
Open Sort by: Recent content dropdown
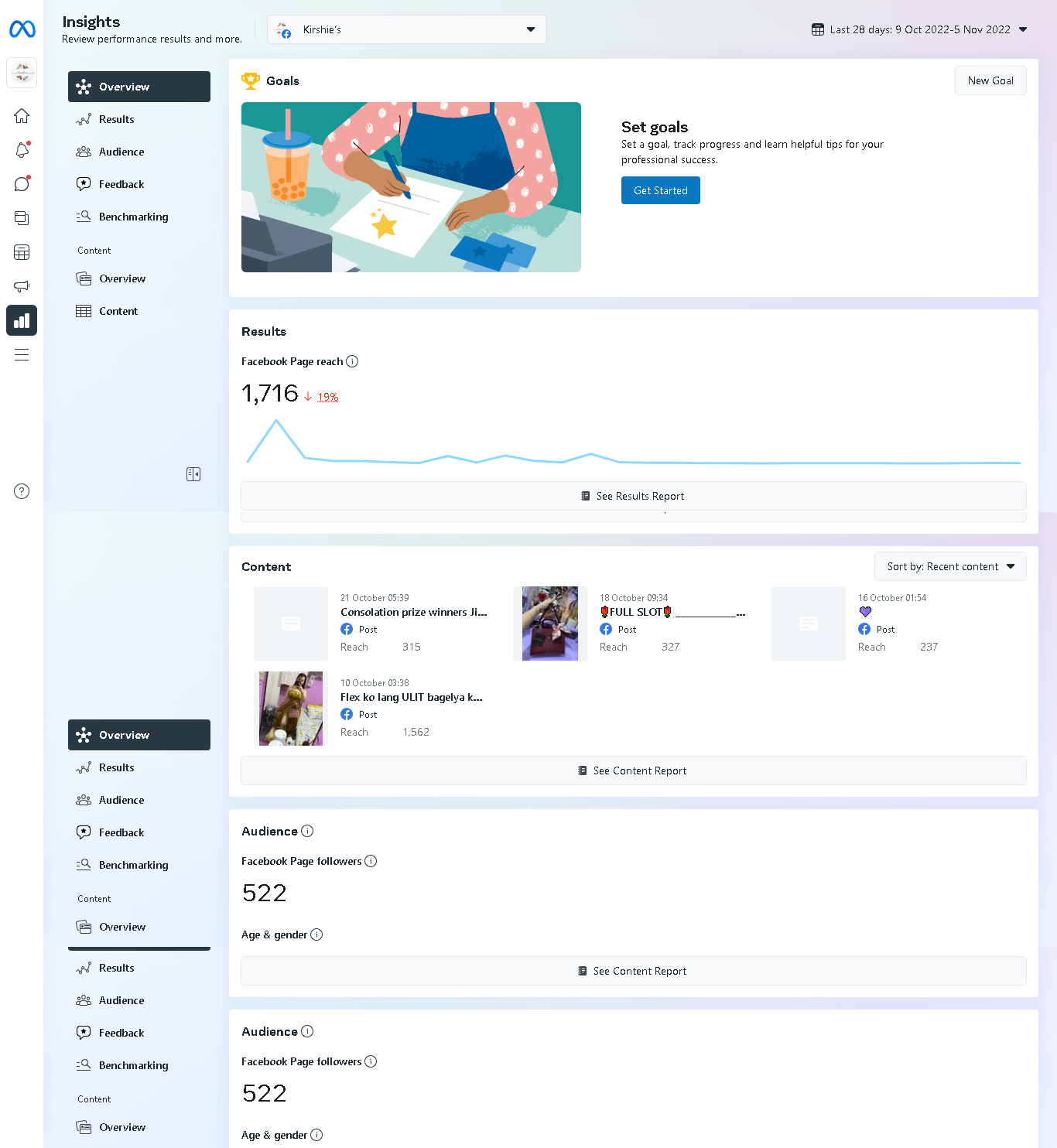pos(950,566)
